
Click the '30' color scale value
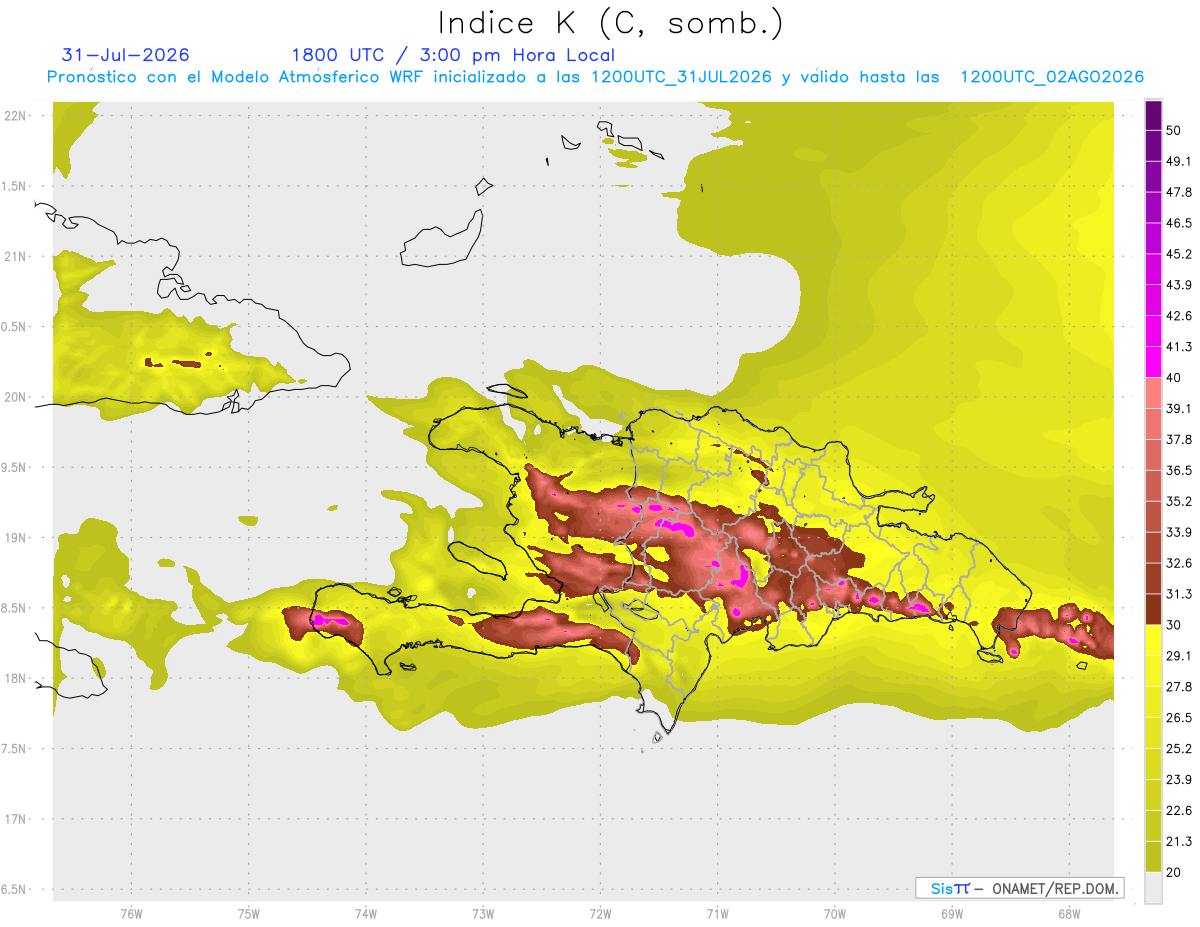[1175, 625]
